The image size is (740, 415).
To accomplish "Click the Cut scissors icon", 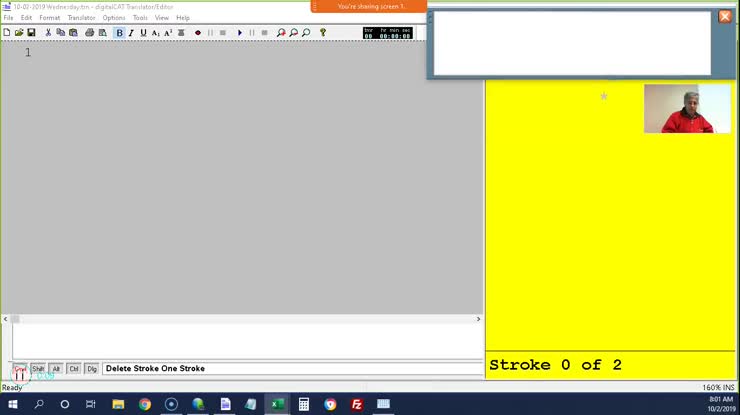I will pos(48,33).
